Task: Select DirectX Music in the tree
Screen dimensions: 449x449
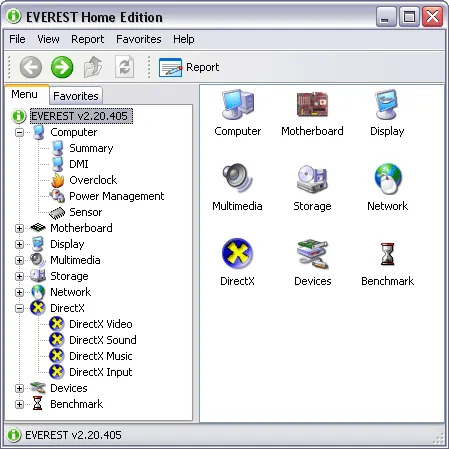Action: 101,356
